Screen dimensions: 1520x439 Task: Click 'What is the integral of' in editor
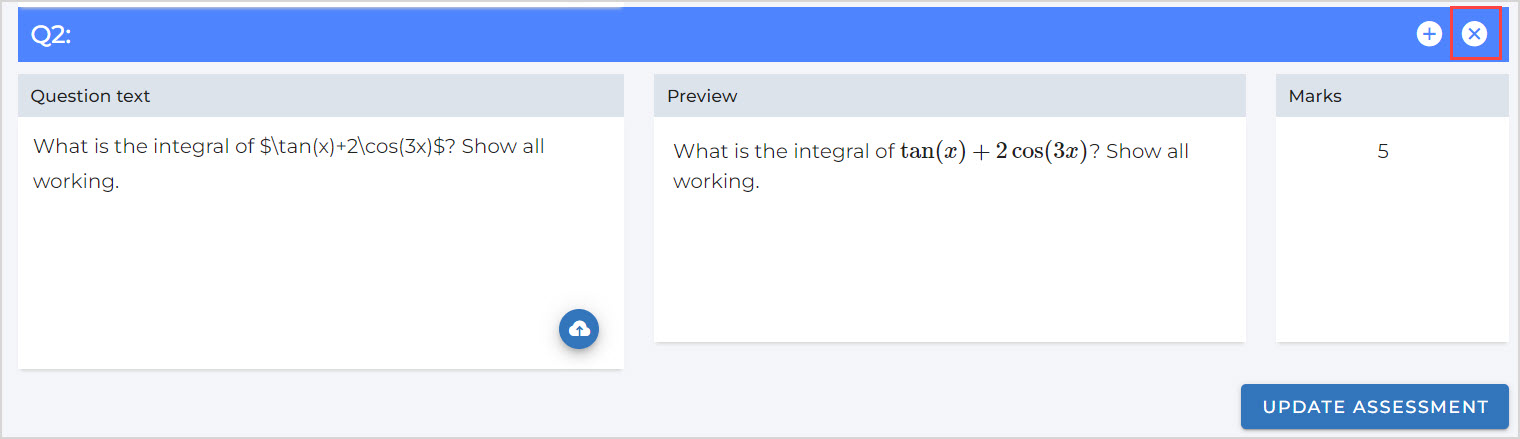pos(143,147)
